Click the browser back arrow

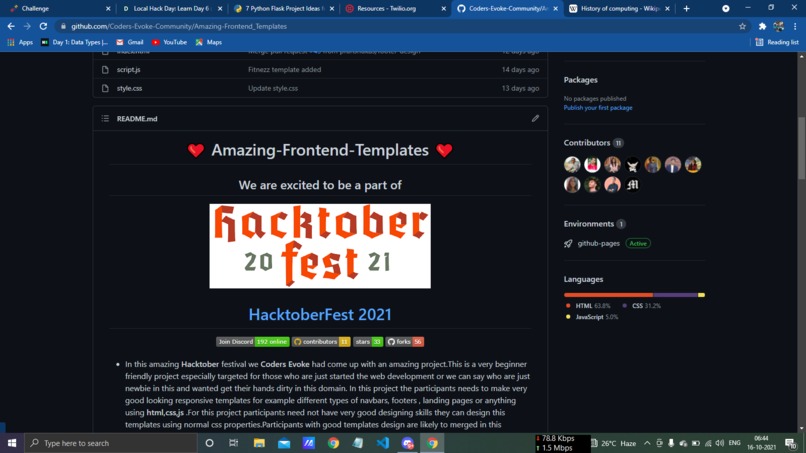(11, 26)
